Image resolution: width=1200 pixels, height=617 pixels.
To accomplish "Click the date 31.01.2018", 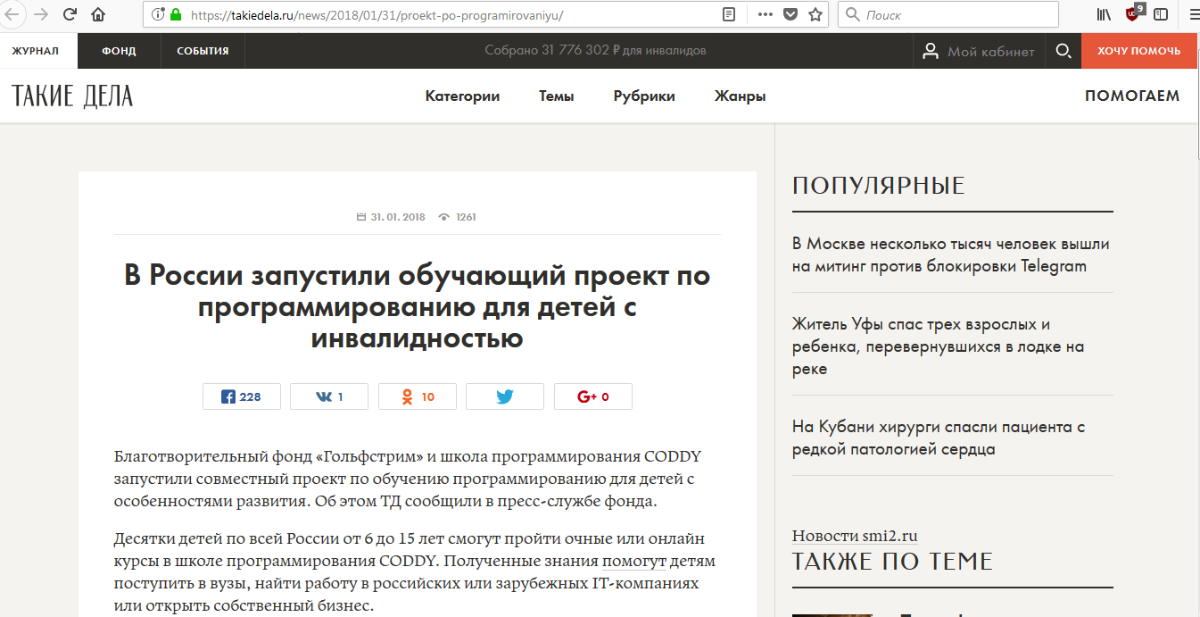I will pyautogui.click(x=398, y=216).
